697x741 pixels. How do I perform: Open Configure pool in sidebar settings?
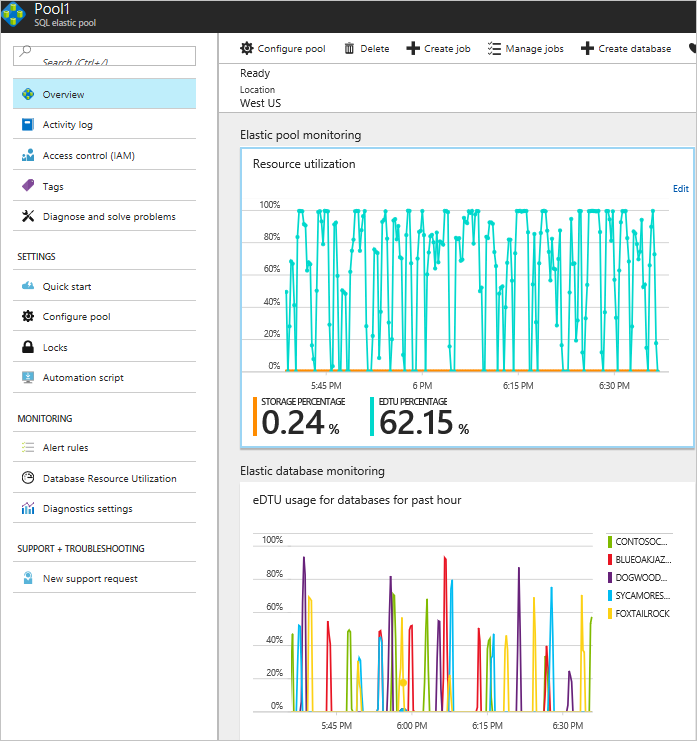[104, 316]
